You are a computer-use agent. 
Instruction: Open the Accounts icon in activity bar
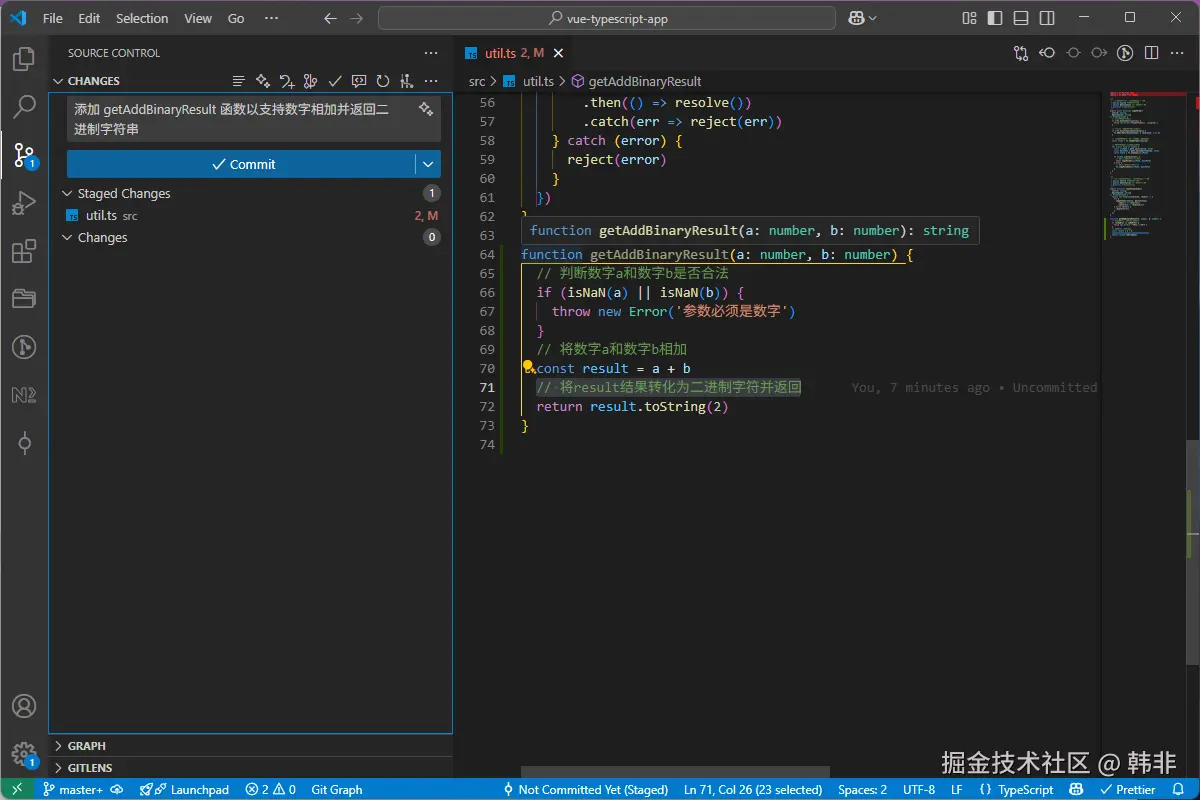(24, 707)
